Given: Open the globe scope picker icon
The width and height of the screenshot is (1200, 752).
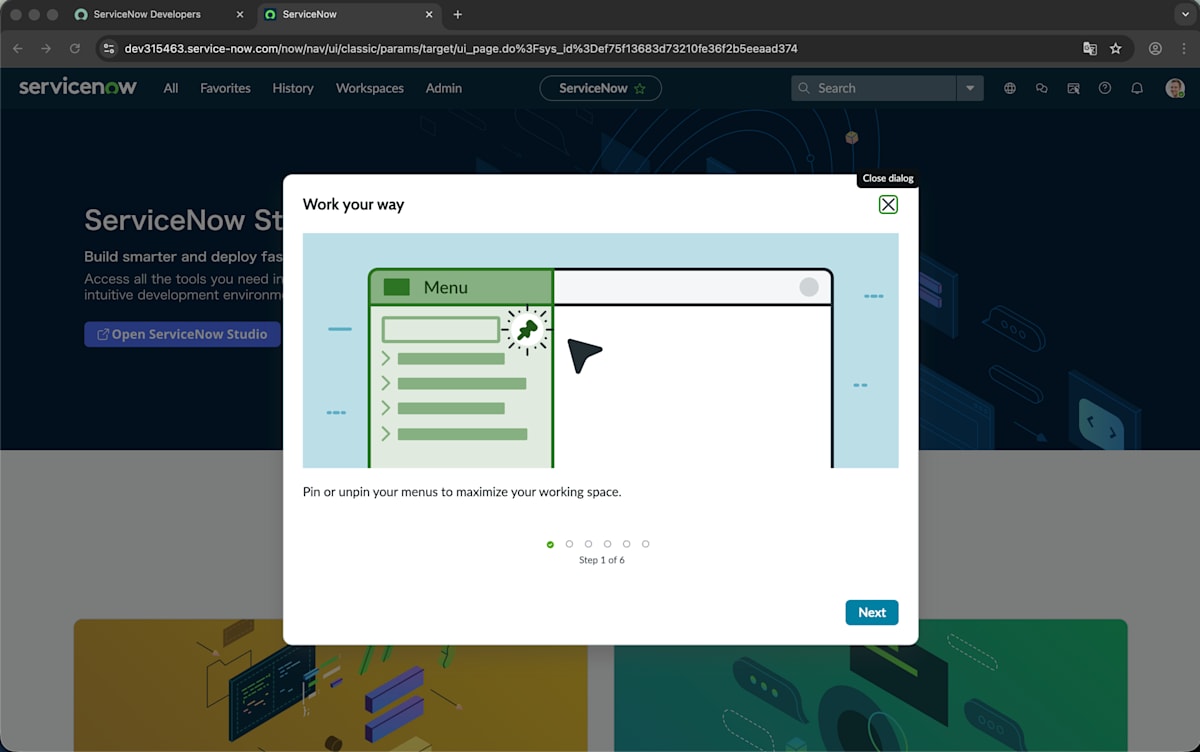Looking at the screenshot, I should pos(1010,88).
